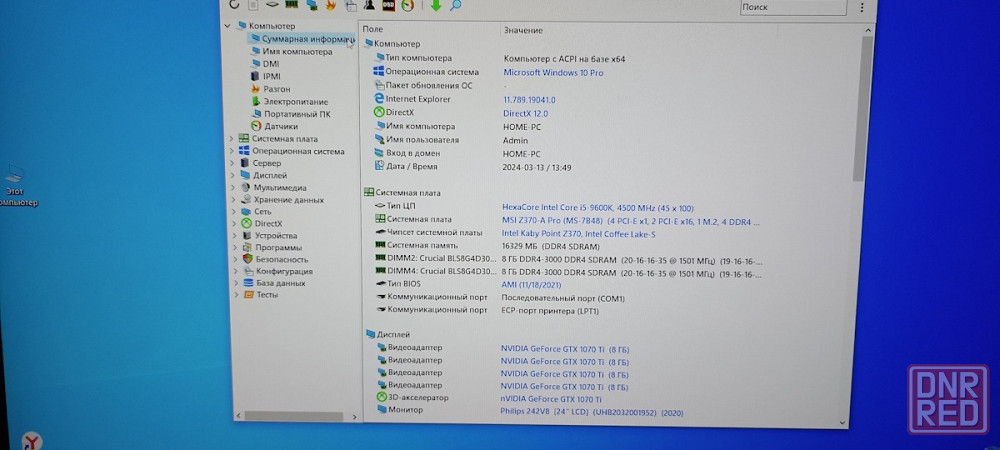Open the Philips 242V8 monitor link
Image resolution: width=1000 pixels, height=450 pixels.
591,412
